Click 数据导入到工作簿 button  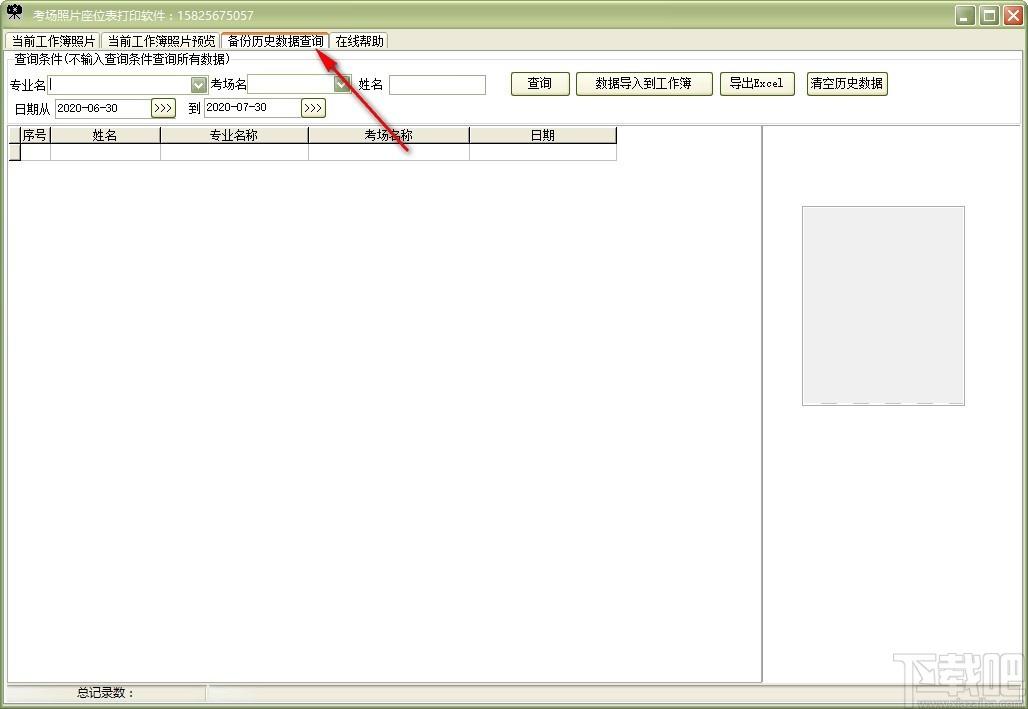click(644, 84)
